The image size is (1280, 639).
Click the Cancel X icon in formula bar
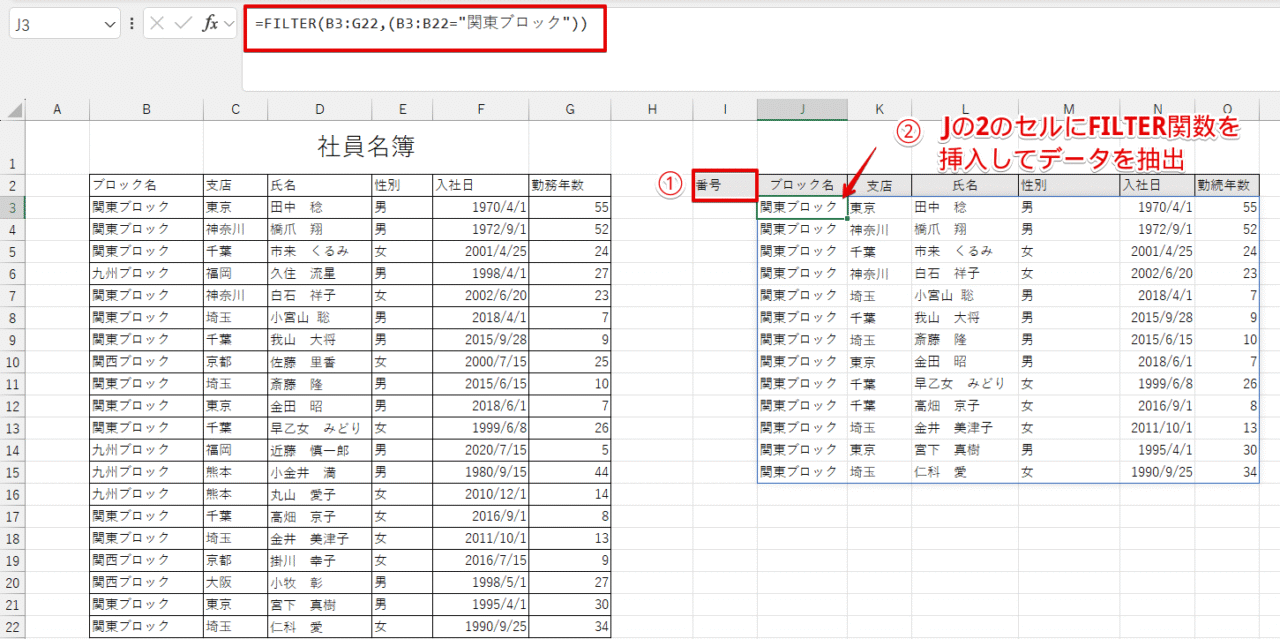point(158,24)
